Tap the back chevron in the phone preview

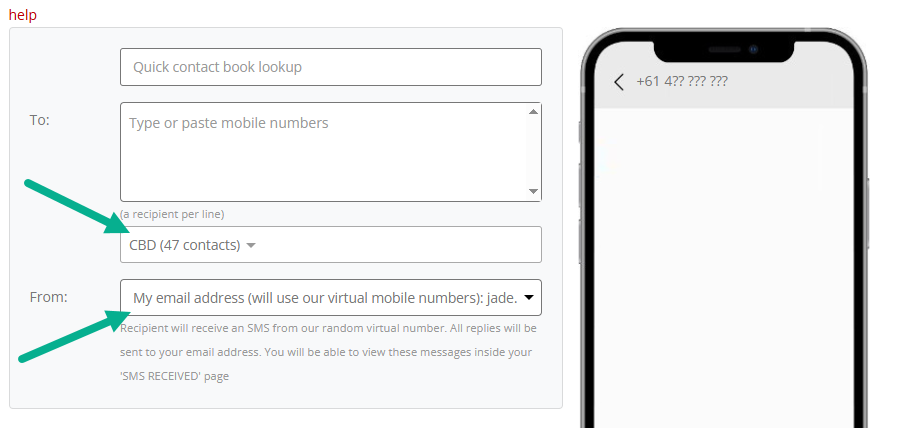coord(619,82)
